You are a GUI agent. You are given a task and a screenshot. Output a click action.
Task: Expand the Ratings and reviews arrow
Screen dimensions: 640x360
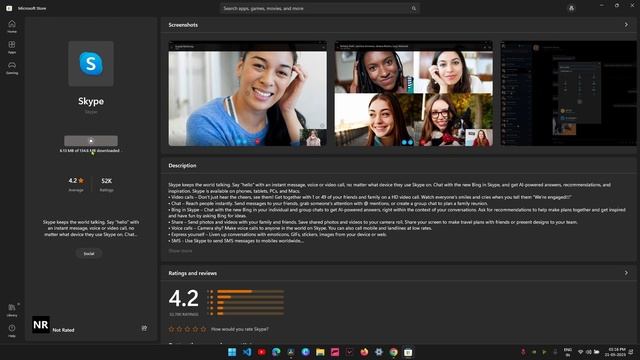(626, 273)
